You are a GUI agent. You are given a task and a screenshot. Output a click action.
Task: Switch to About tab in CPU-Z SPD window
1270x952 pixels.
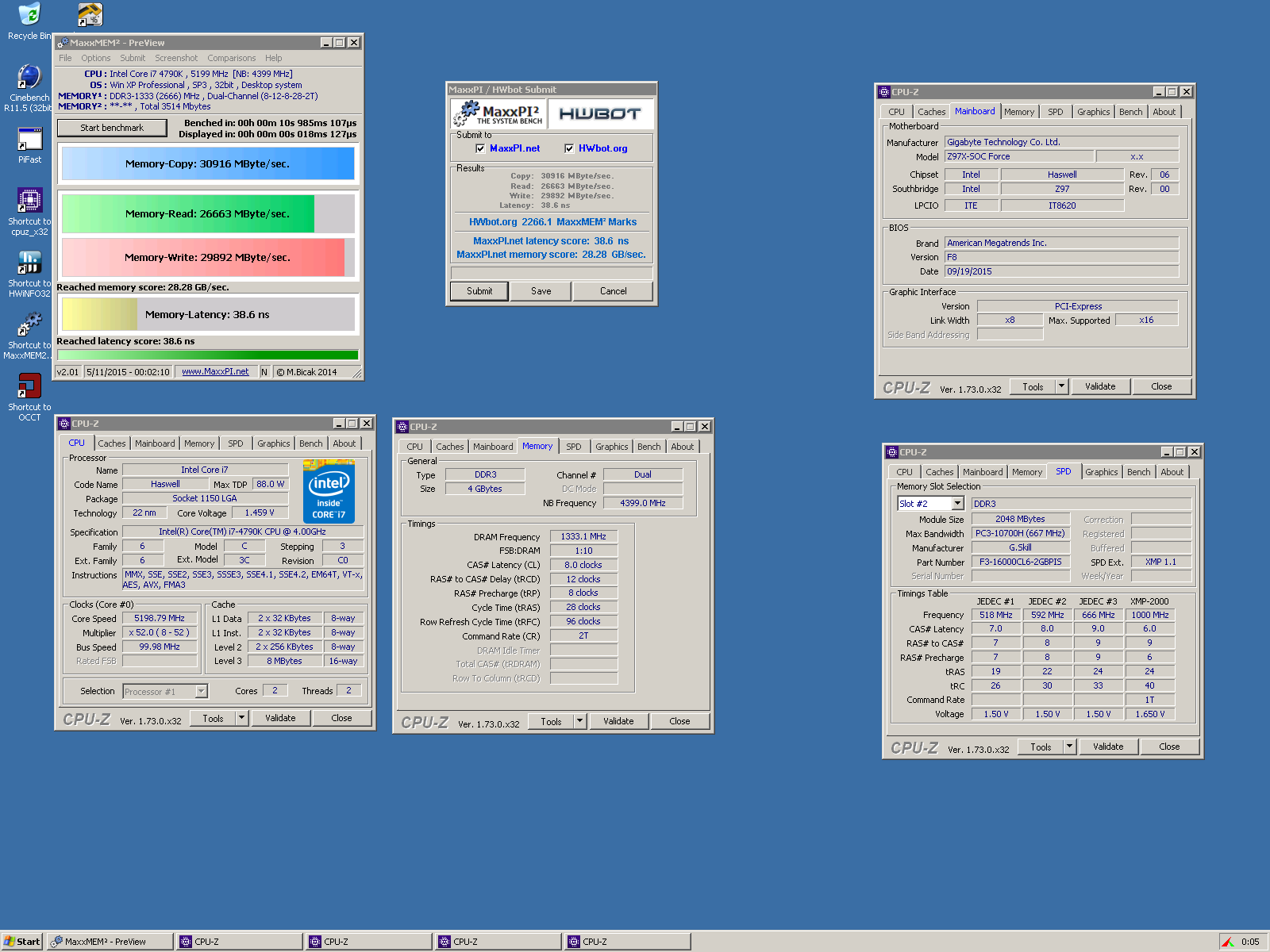tap(1172, 472)
